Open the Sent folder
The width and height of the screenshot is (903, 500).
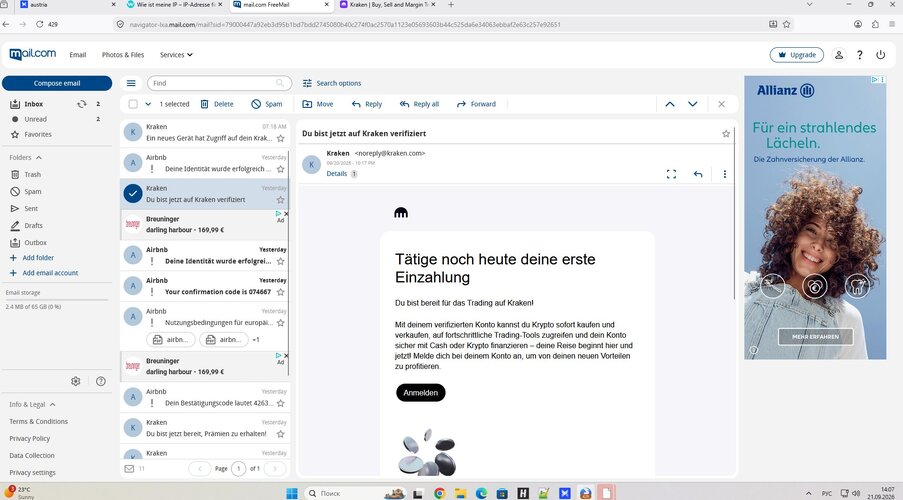point(31,209)
